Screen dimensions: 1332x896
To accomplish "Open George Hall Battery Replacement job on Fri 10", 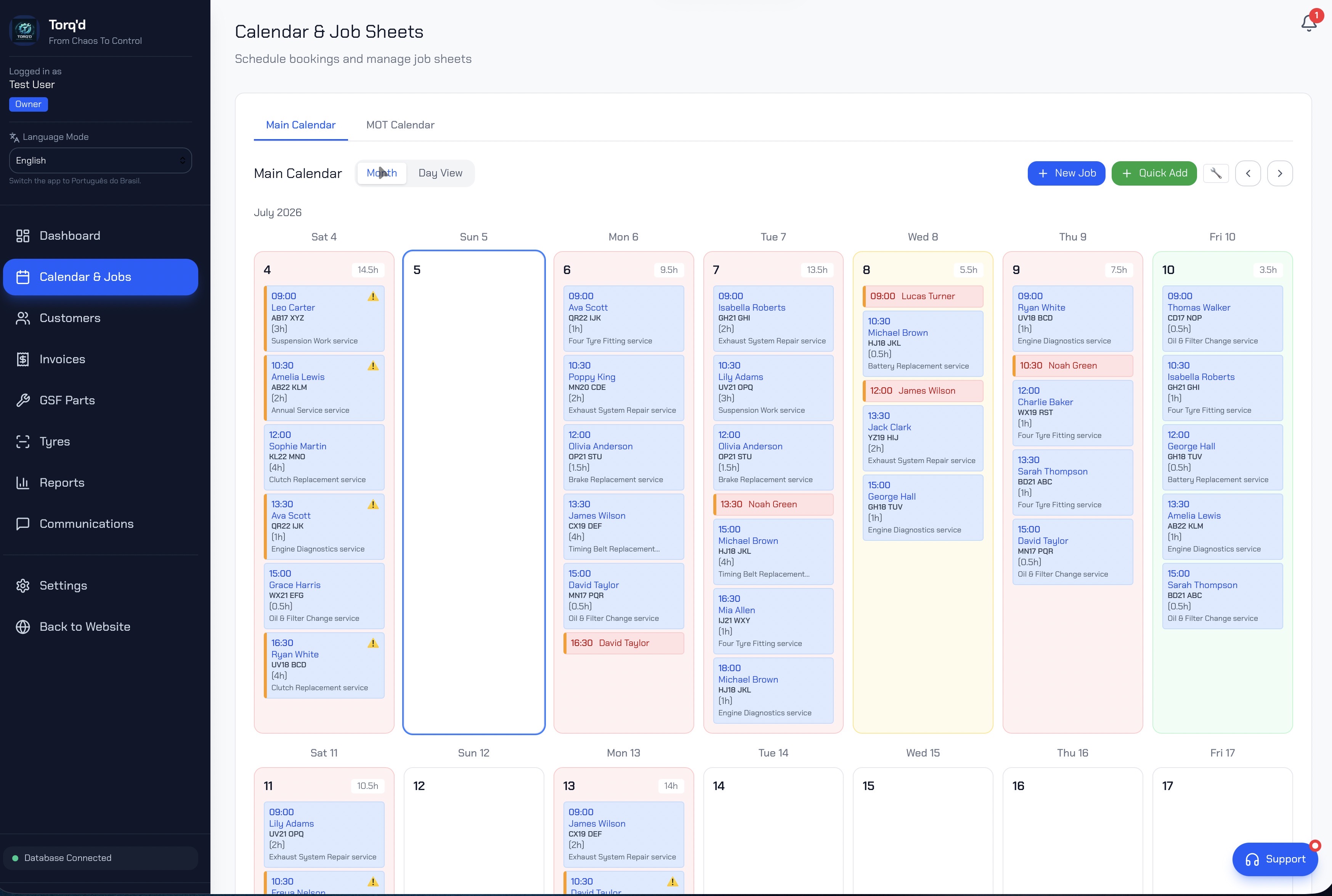I will click(1222, 457).
